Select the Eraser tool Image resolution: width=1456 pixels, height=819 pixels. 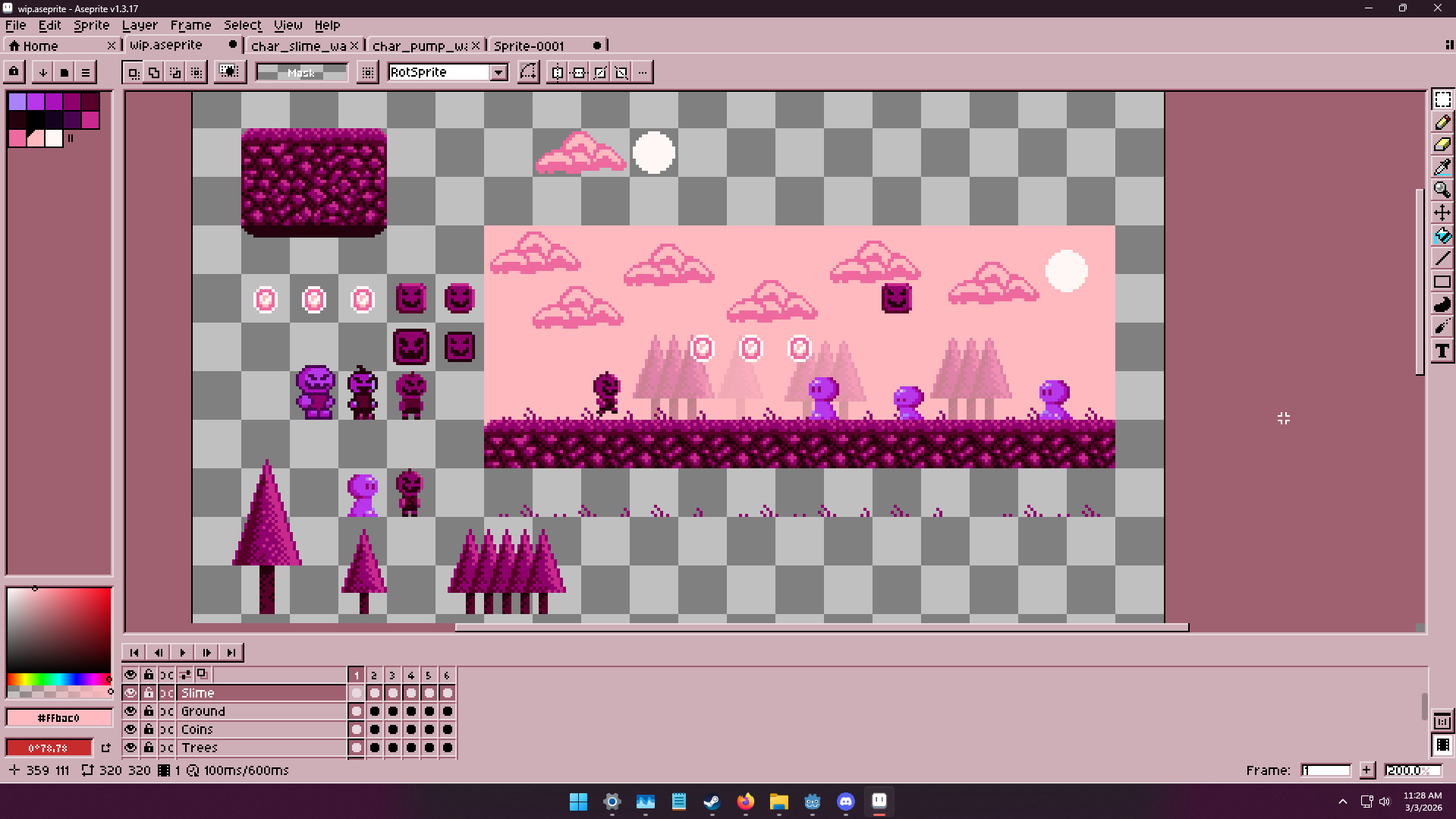tap(1442, 144)
